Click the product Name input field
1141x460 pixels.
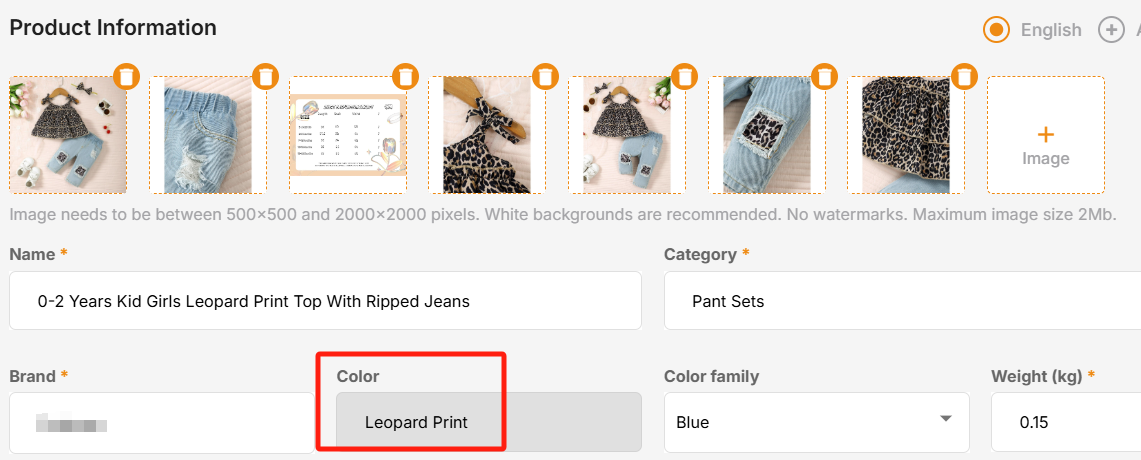(325, 301)
